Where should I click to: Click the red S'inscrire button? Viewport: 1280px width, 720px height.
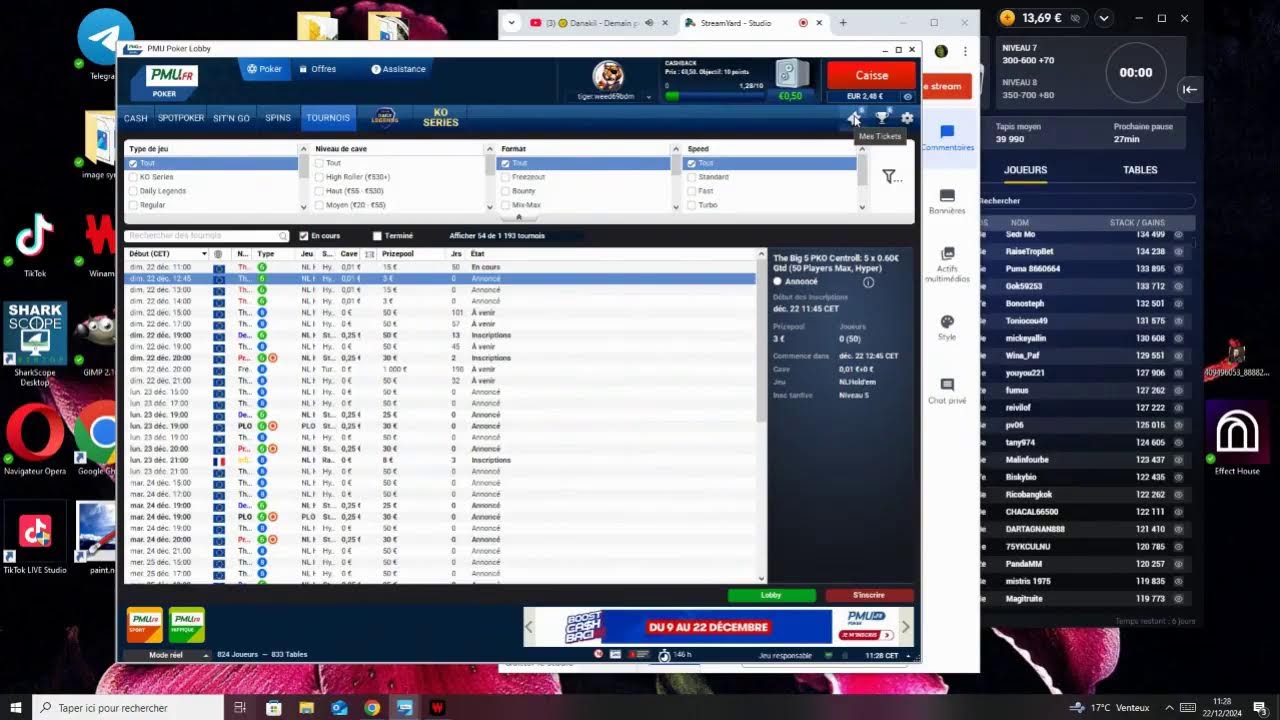click(x=869, y=595)
